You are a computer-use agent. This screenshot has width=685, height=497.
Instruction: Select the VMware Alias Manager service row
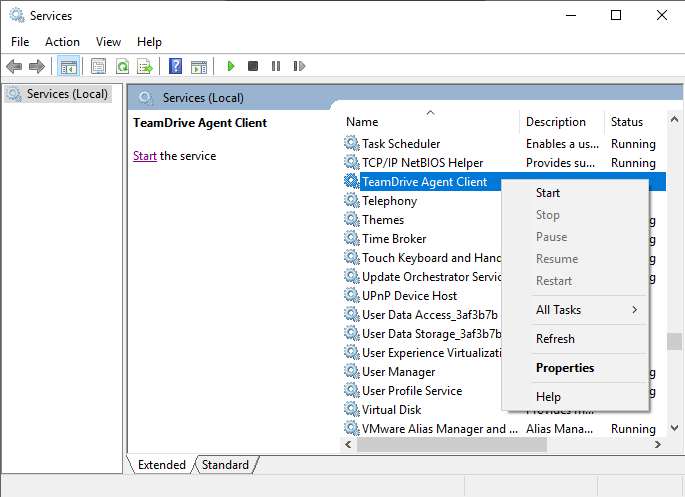[504, 428]
